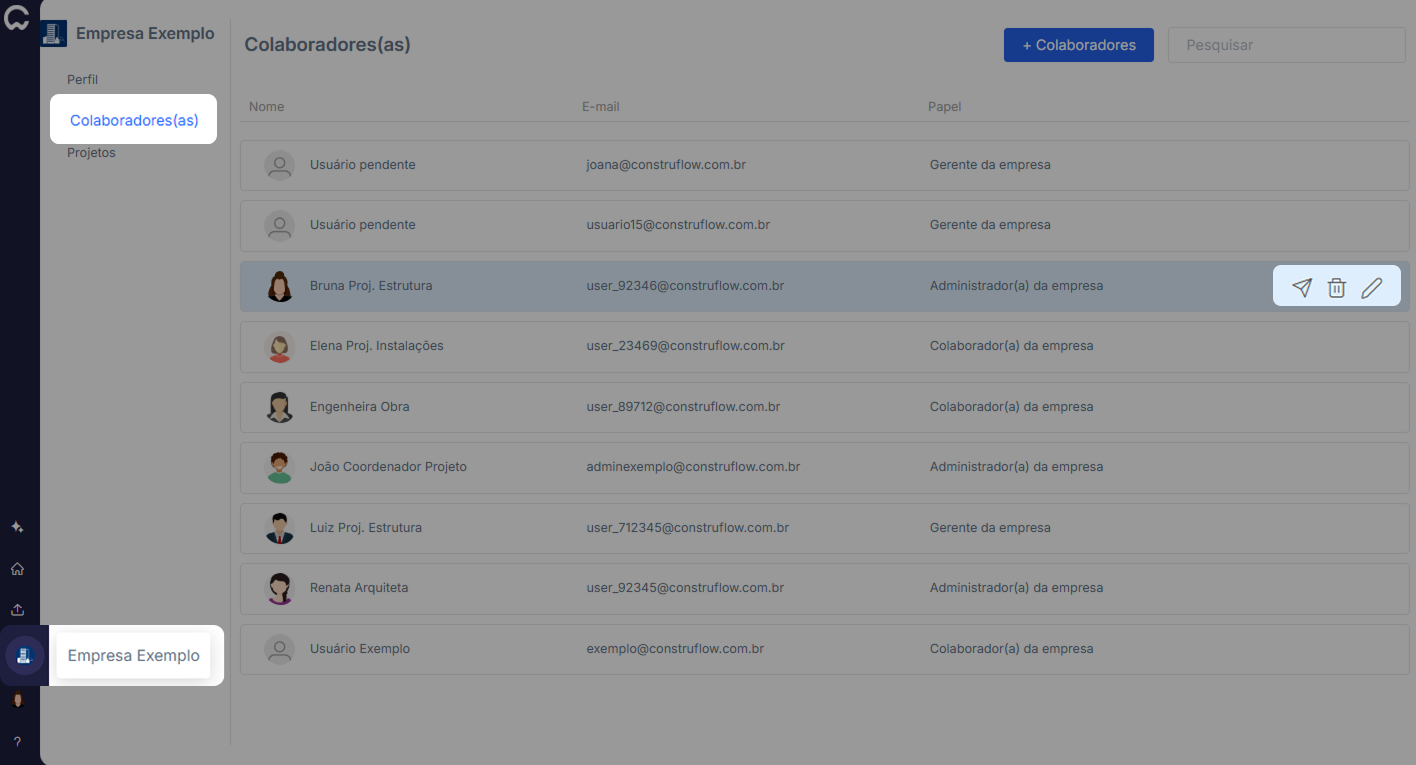Screen dimensions: 1416x765
Task: Click Engenheira Obra avatar
Action: [280, 407]
